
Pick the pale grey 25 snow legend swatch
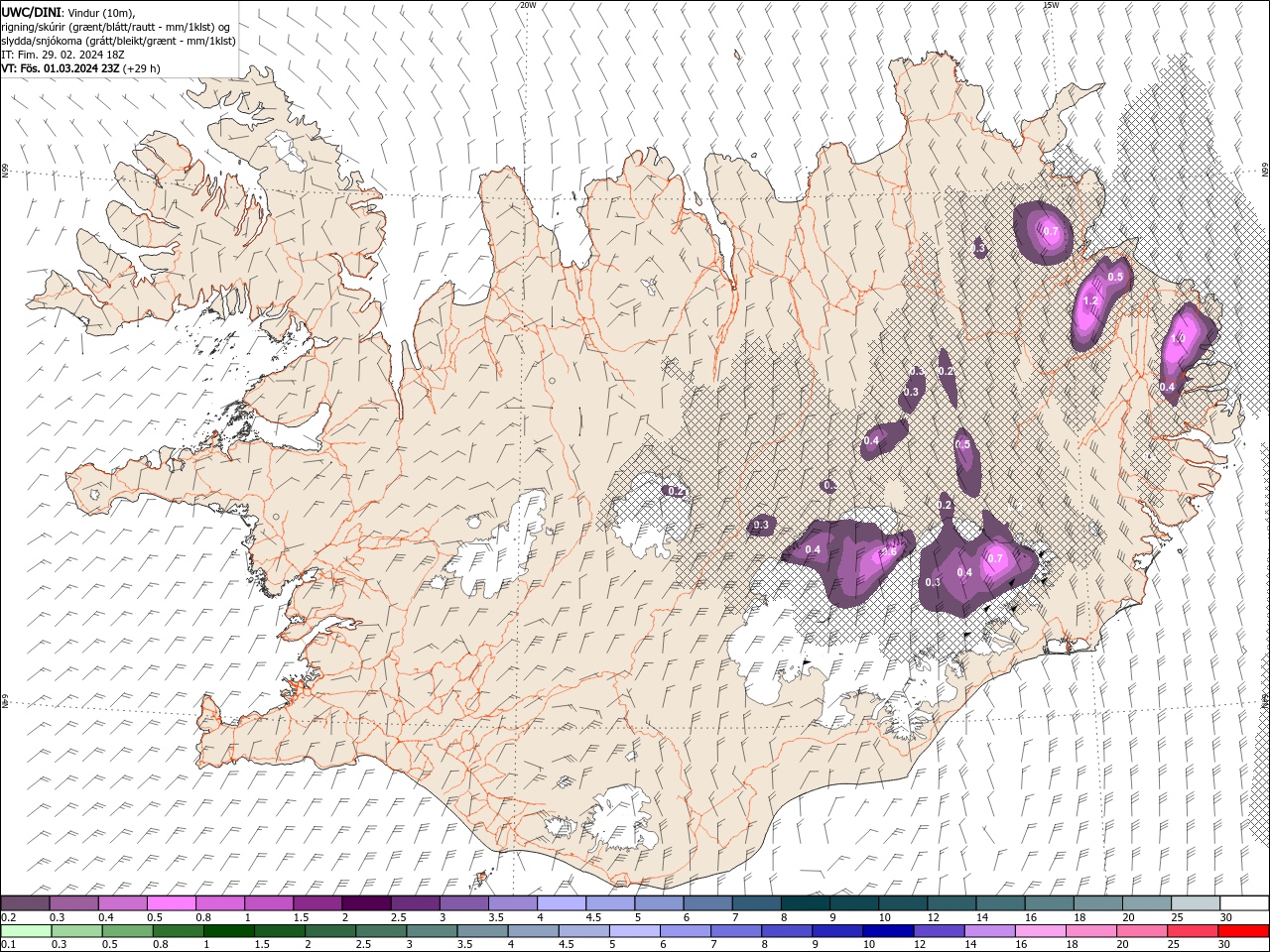1195,903
